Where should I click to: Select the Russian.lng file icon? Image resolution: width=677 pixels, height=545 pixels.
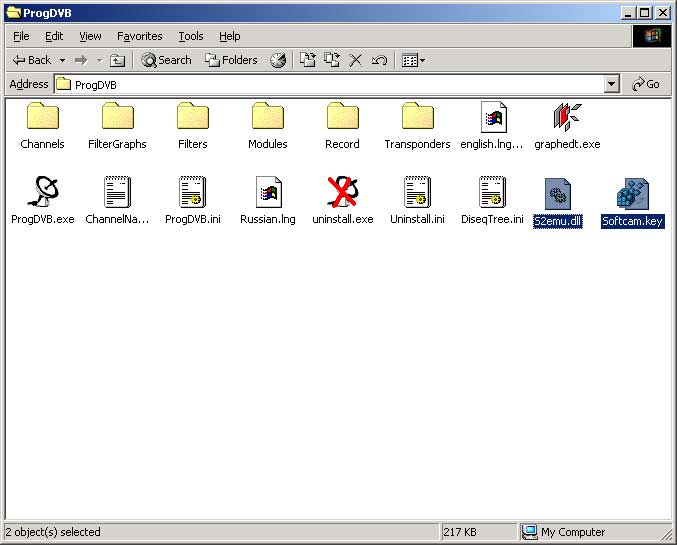268,192
